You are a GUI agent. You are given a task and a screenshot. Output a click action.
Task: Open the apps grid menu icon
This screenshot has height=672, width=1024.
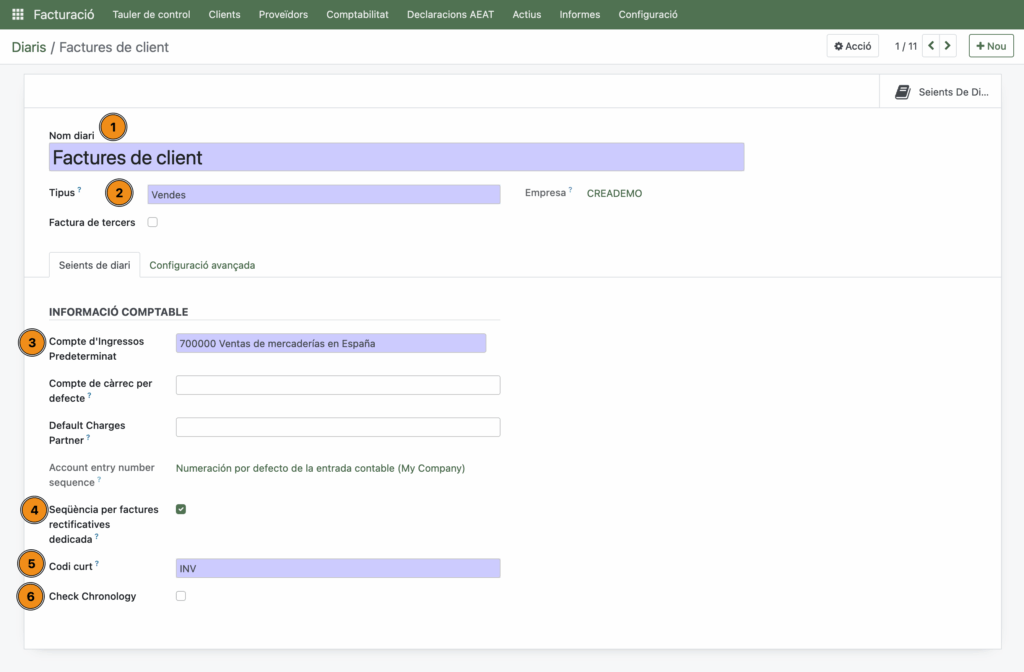tap(17, 15)
